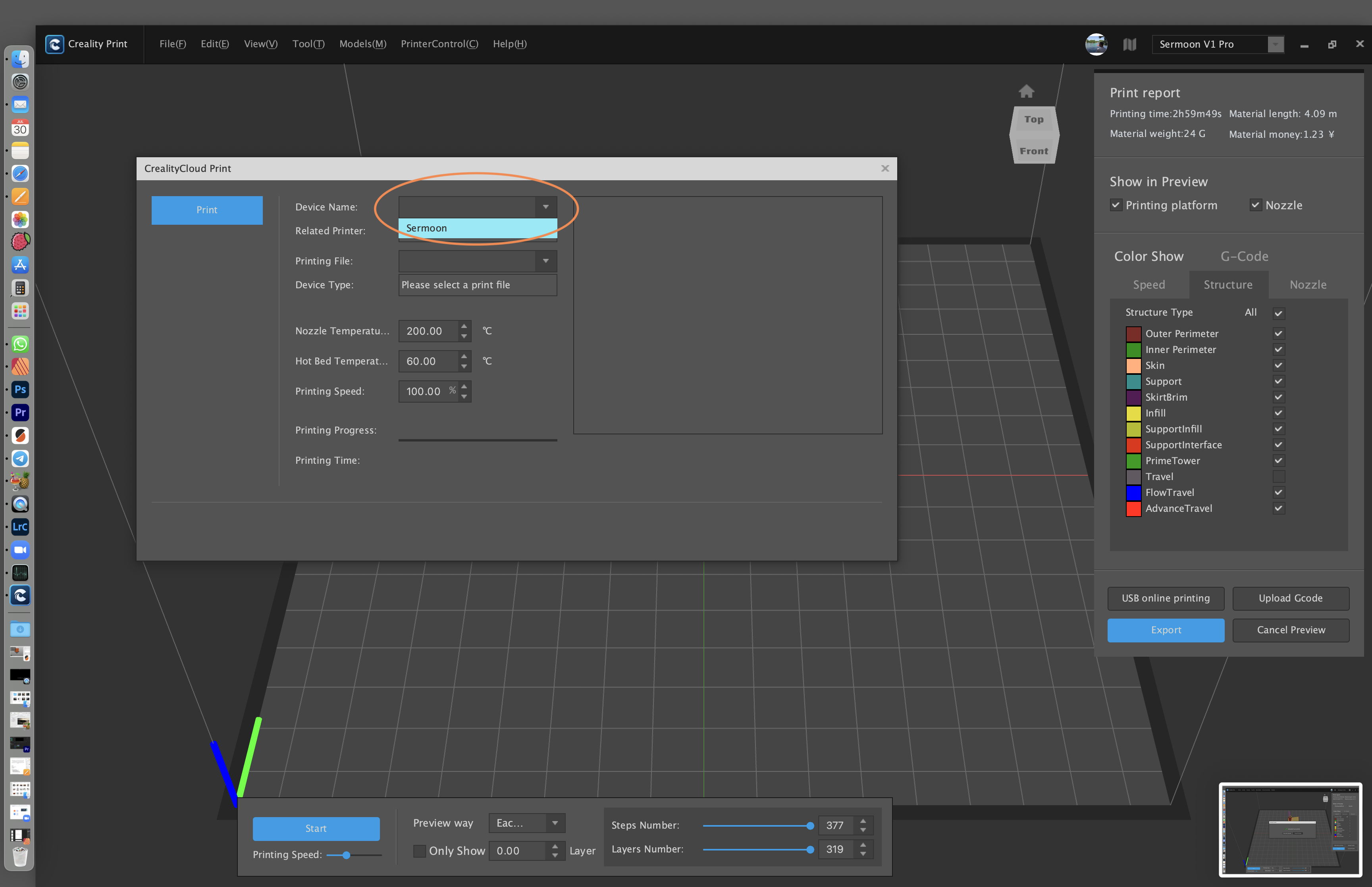Open Zoom from the dock
Screen dimensions: 1372x887
point(20,550)
